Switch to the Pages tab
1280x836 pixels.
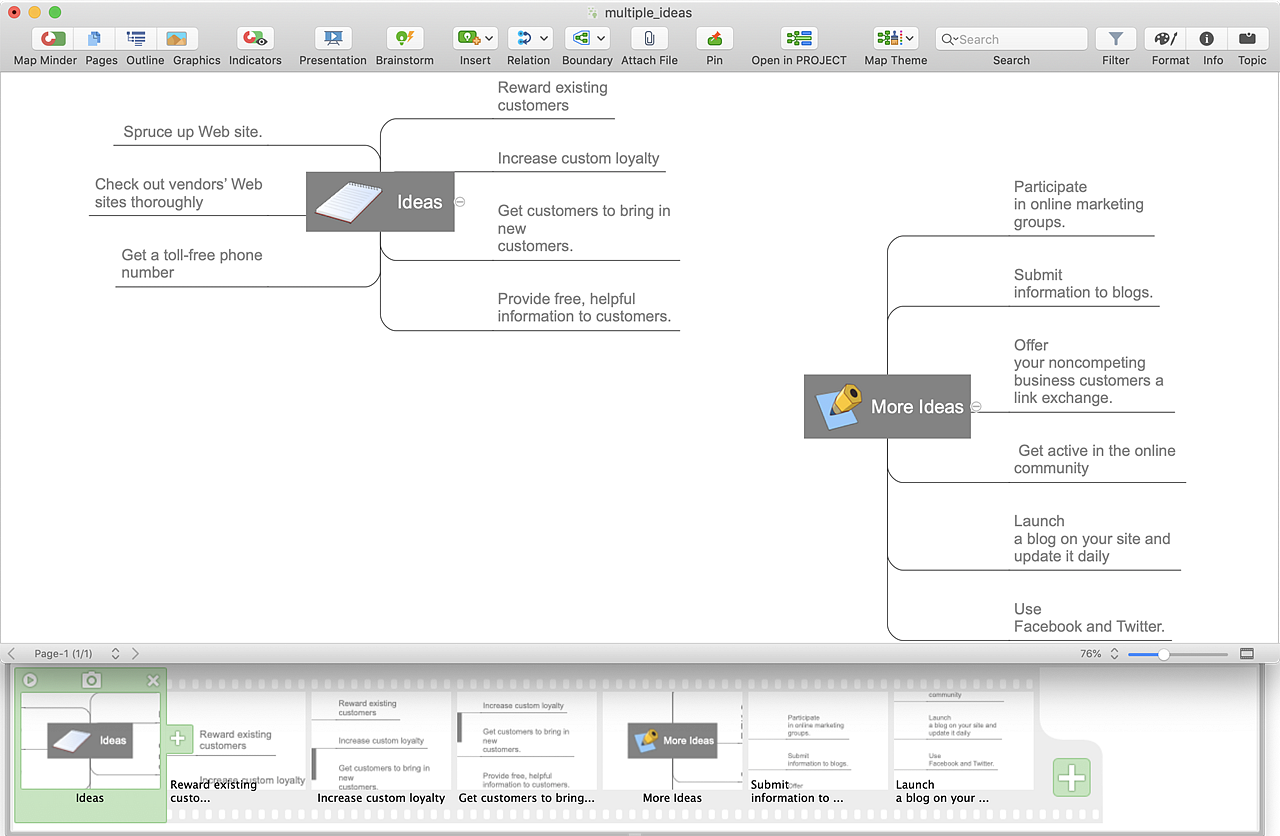coord(95,39)
